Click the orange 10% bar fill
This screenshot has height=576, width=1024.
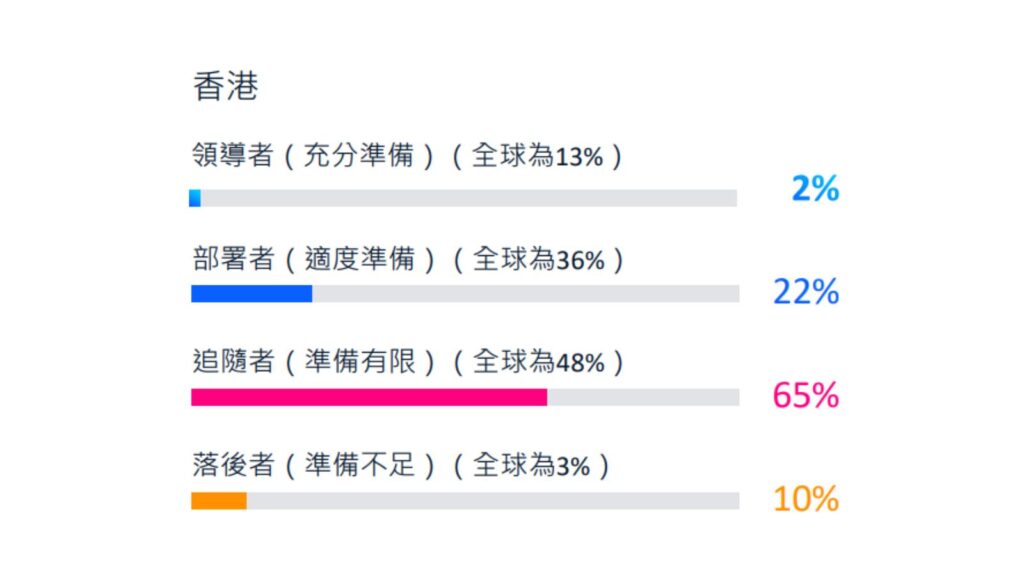[218, 500]
